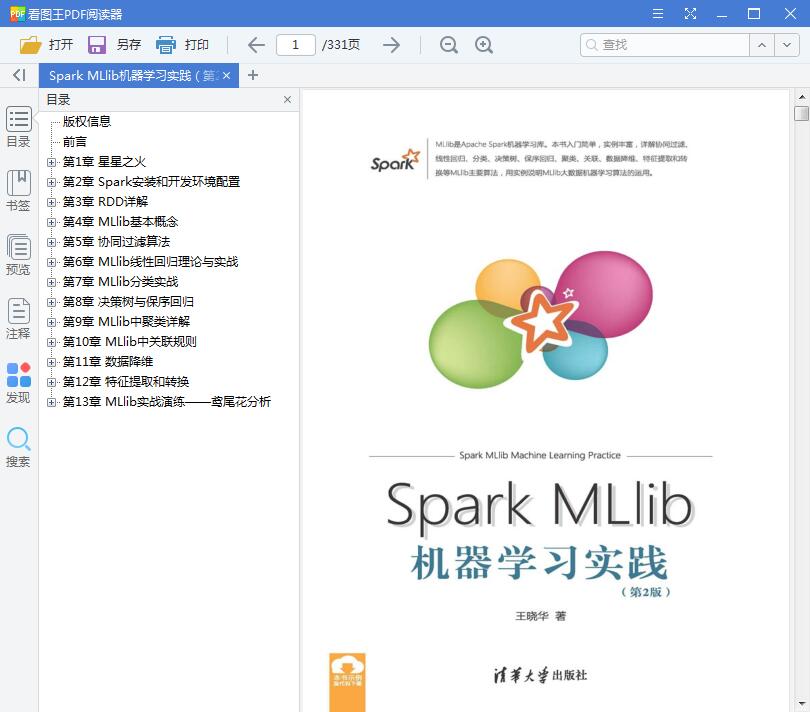
Task: Find next match with down chevron
Action: 786,45
